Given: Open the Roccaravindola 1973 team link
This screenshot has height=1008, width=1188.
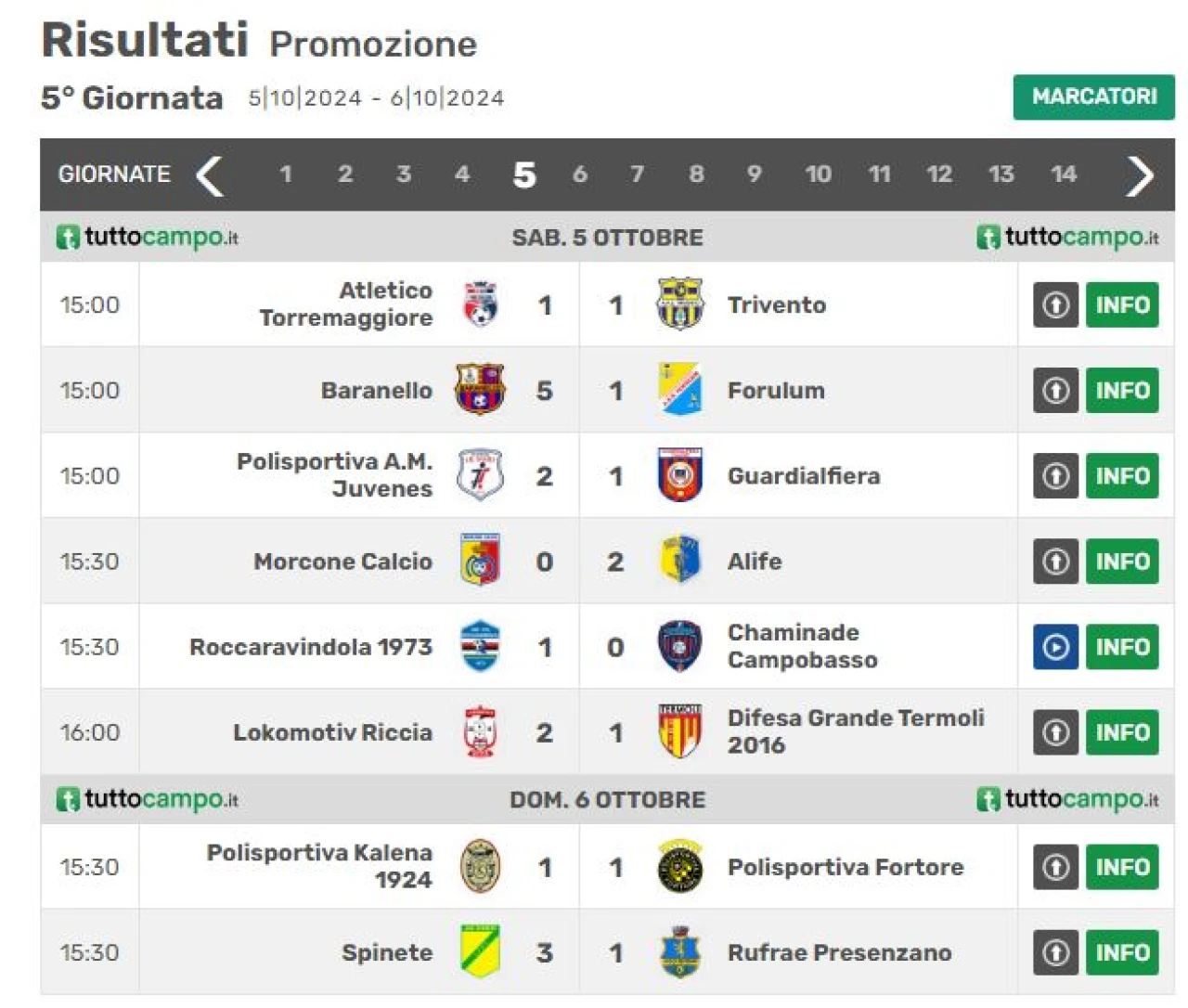Looking at the screenshot, I should point(311,647).
